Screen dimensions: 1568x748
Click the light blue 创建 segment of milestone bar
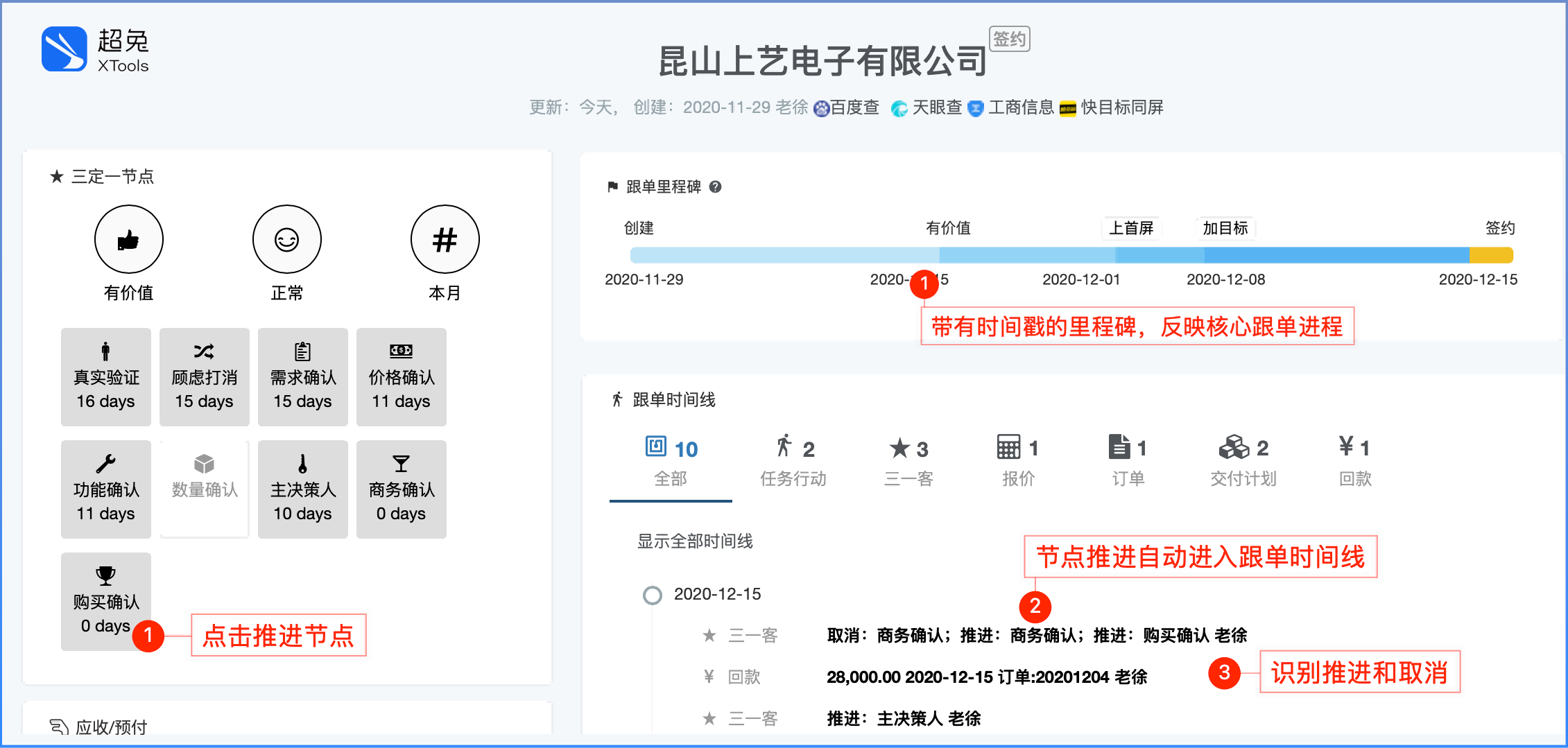tap(784, 255)
